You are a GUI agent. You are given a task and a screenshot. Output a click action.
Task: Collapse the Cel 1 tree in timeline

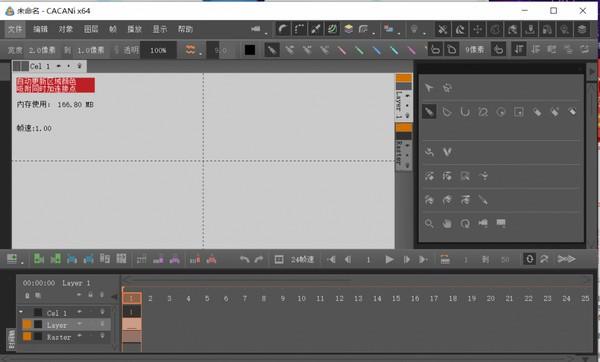coord(21,312)
